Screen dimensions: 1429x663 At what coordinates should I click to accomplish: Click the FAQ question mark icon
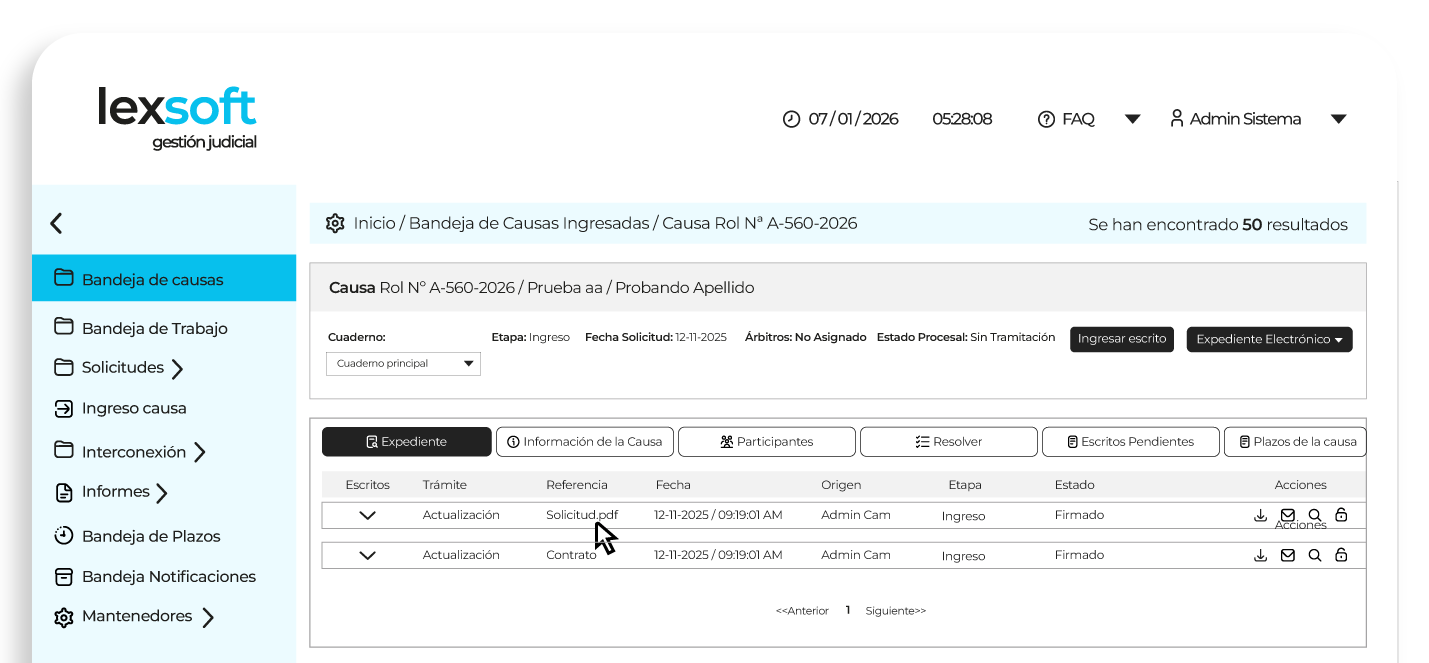coord(1047,119)
